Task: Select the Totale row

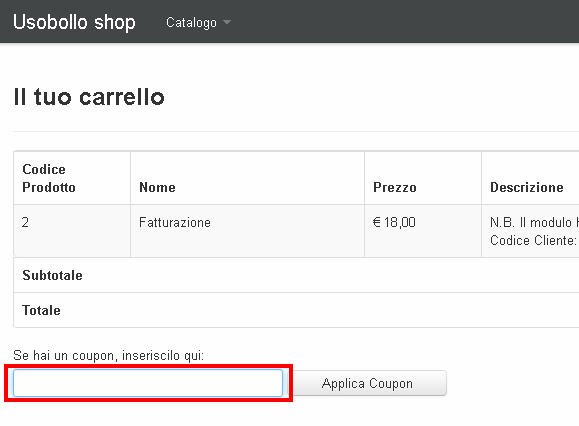Action: pyautogui.click(x=296, y=310)
